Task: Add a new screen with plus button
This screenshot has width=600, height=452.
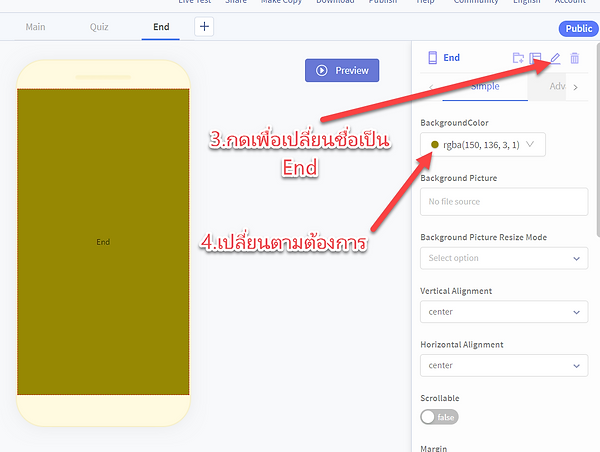Action: click(x=204, y=27)
